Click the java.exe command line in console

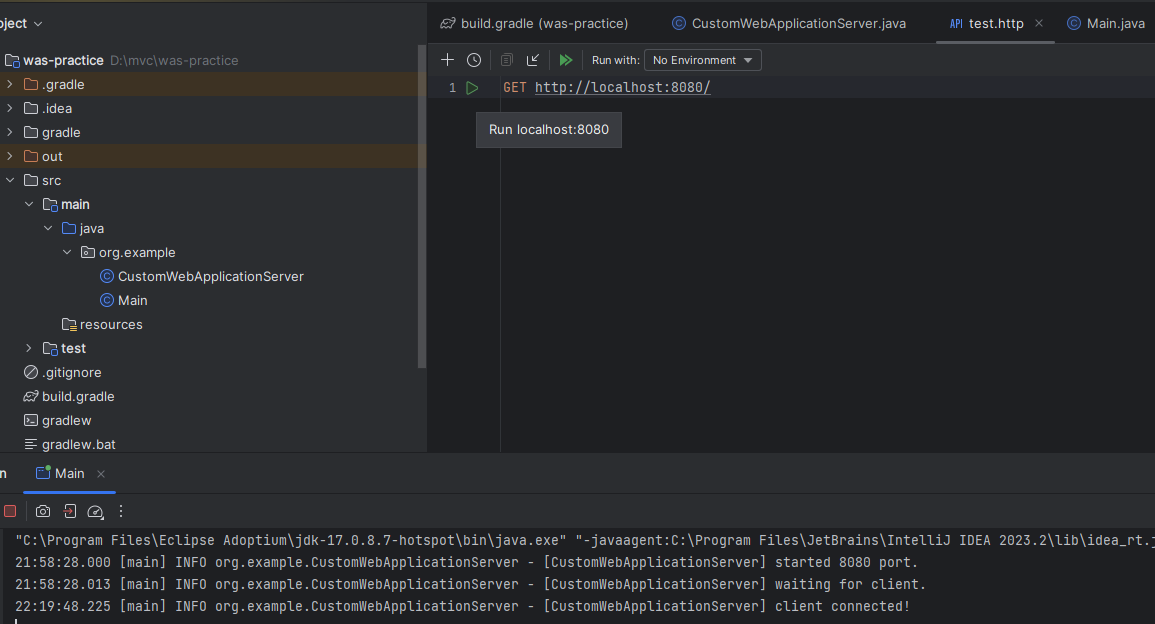[x=585, y=540]
